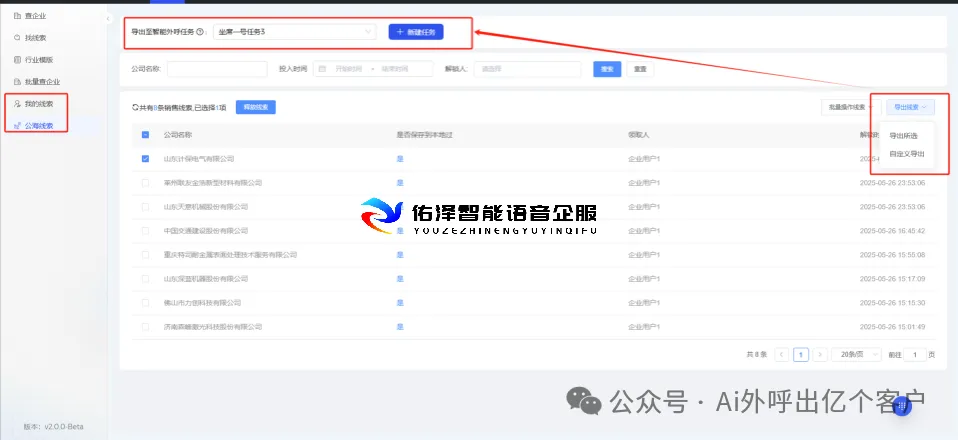Click the blue 搜索 button

point(607,69)
